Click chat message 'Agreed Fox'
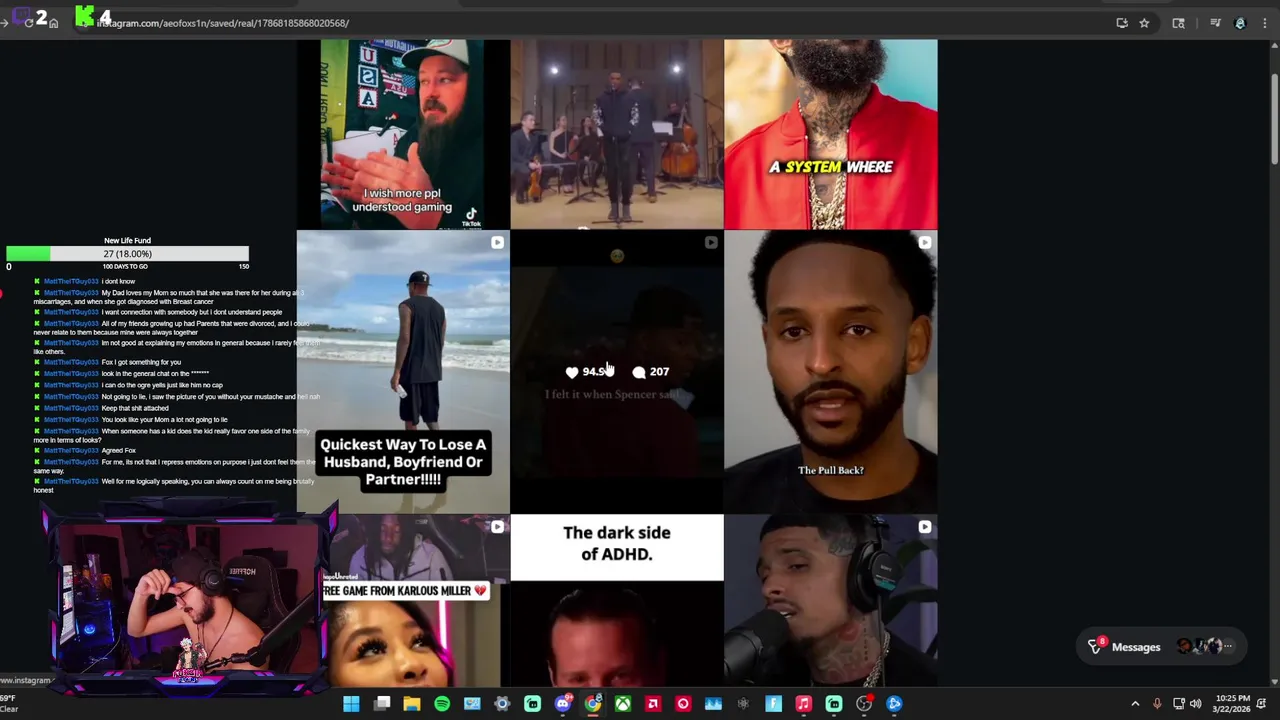Viewport: 1280px width, 720px height. (118, 450)
